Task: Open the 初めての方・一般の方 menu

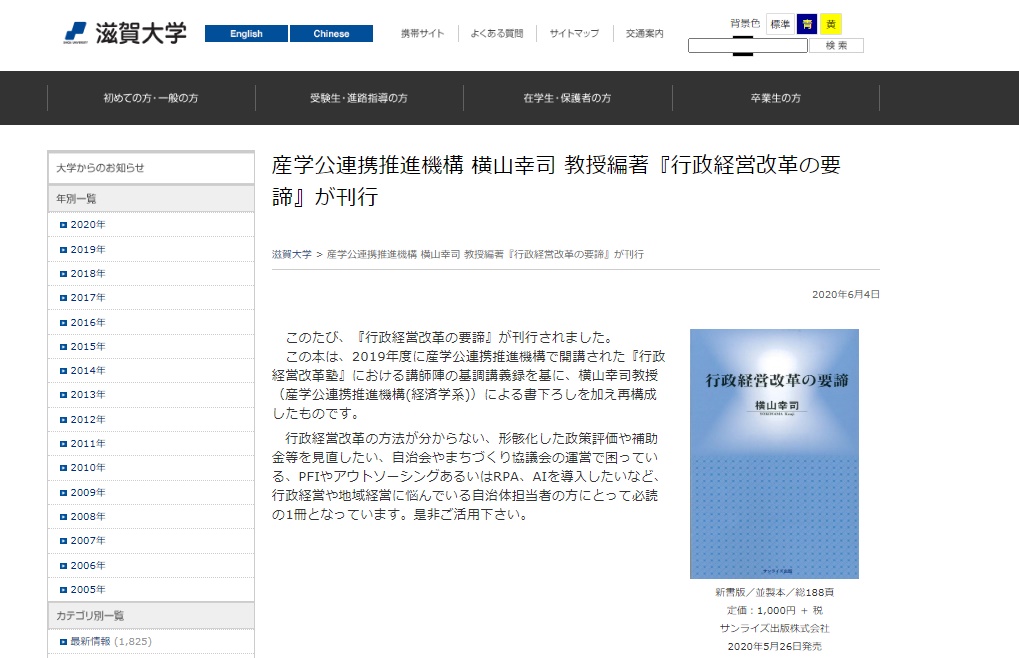Action: tap(151, 98)
